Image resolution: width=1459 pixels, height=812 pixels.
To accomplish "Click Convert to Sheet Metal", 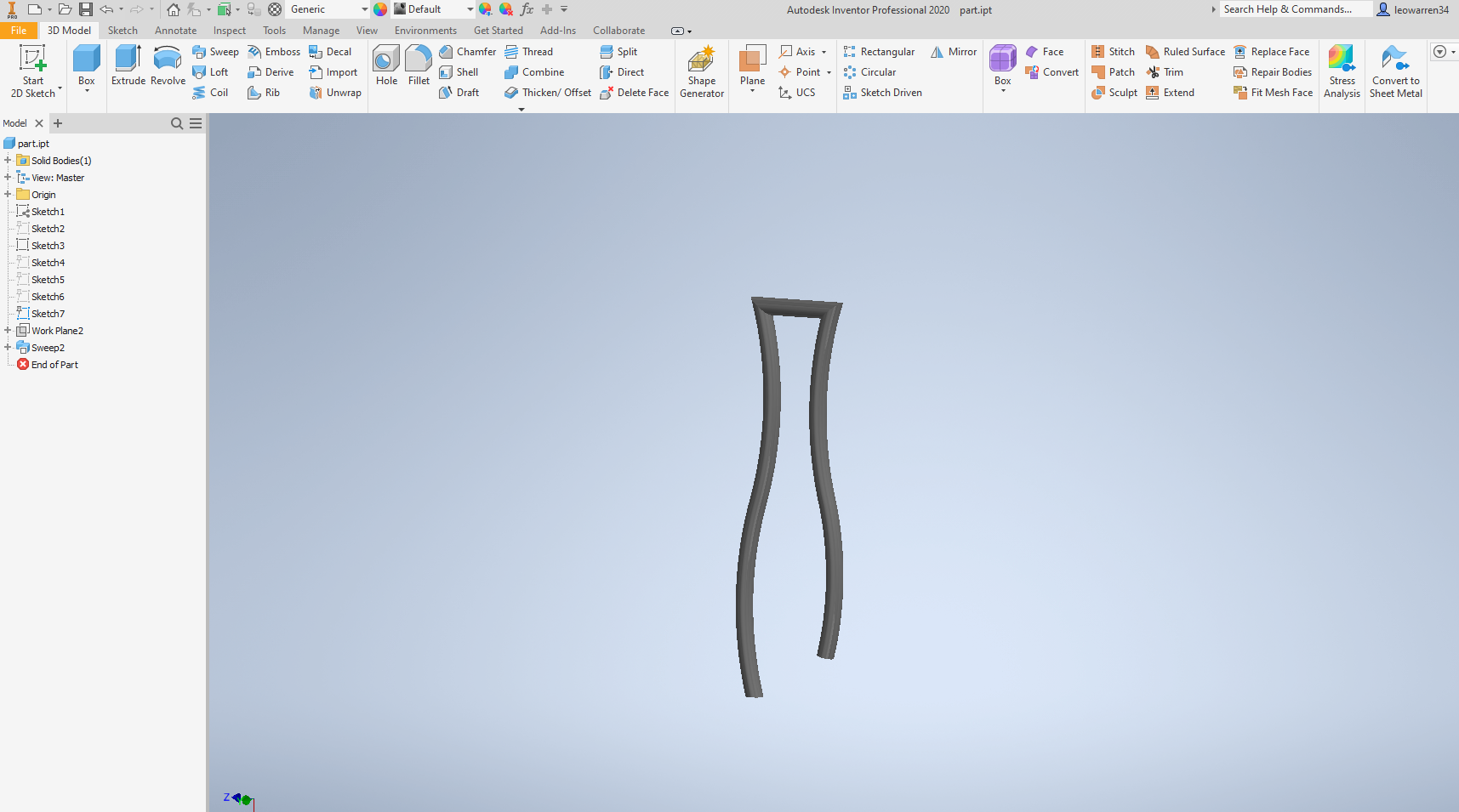I will (1395, 71).
